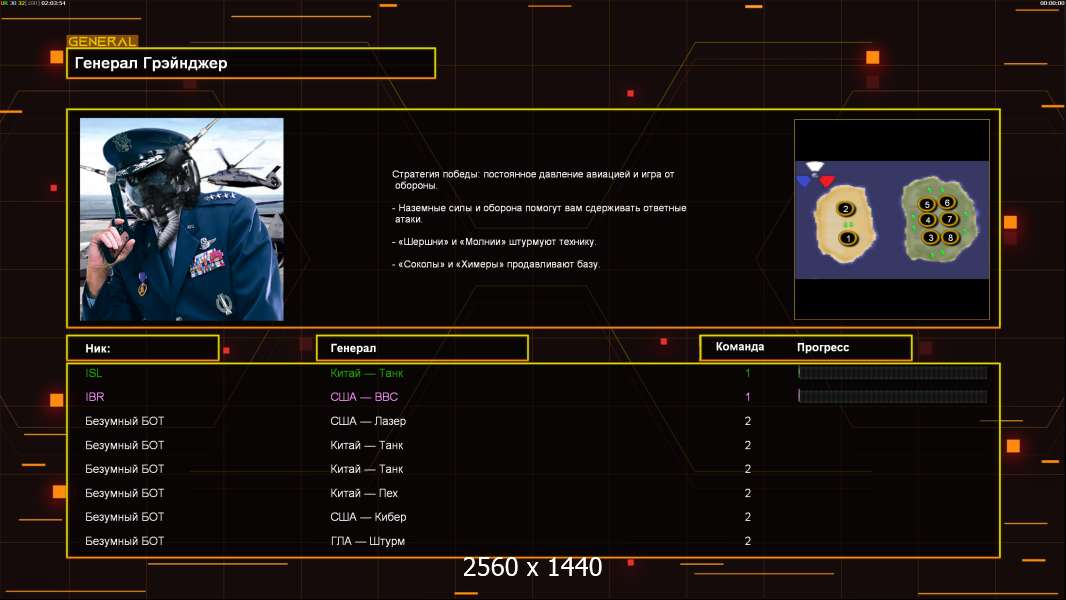The image size is (1066, 600).
Task: Click the IBR loading progress bar
Action: (x=892, y=397)
